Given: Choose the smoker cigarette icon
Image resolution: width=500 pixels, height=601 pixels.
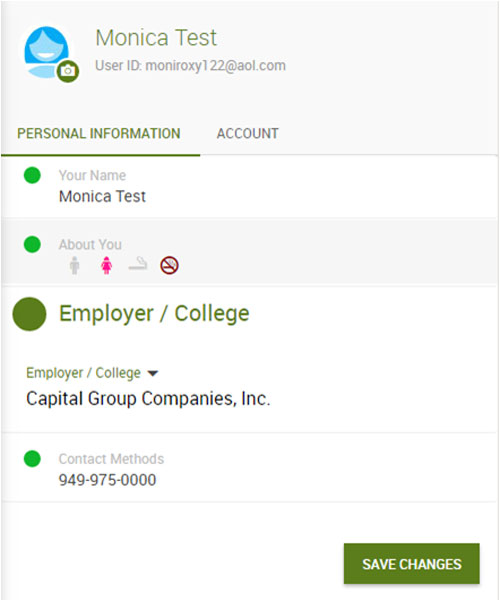Looking at the screenshot, I should pyautogui.click(x=138, y=264).
